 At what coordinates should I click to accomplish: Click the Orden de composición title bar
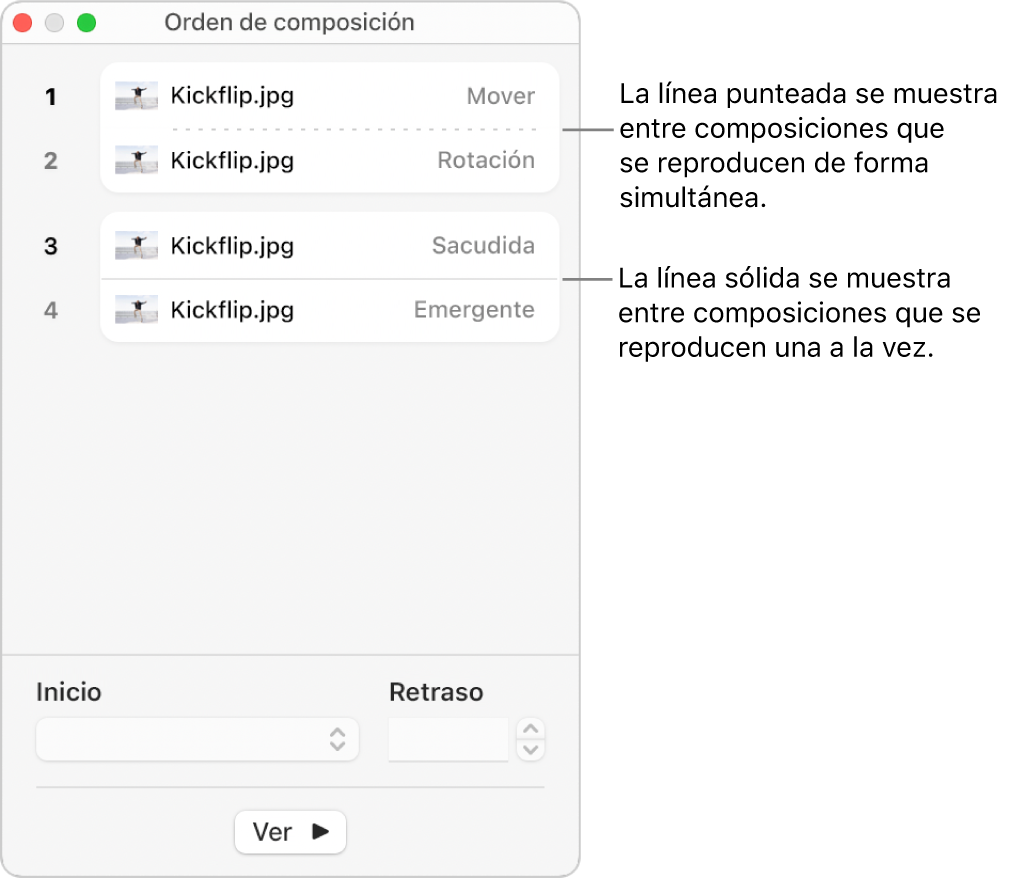coord(290,22)
